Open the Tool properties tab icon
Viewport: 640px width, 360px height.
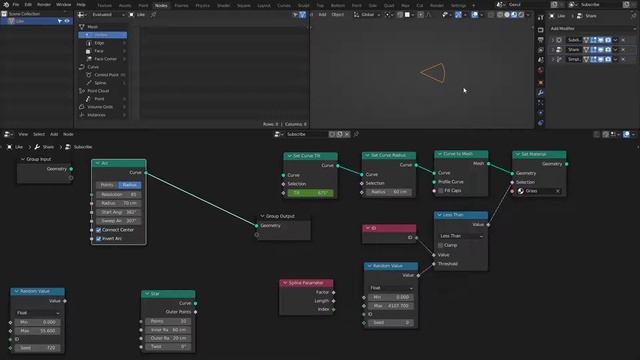click(540, 19)
